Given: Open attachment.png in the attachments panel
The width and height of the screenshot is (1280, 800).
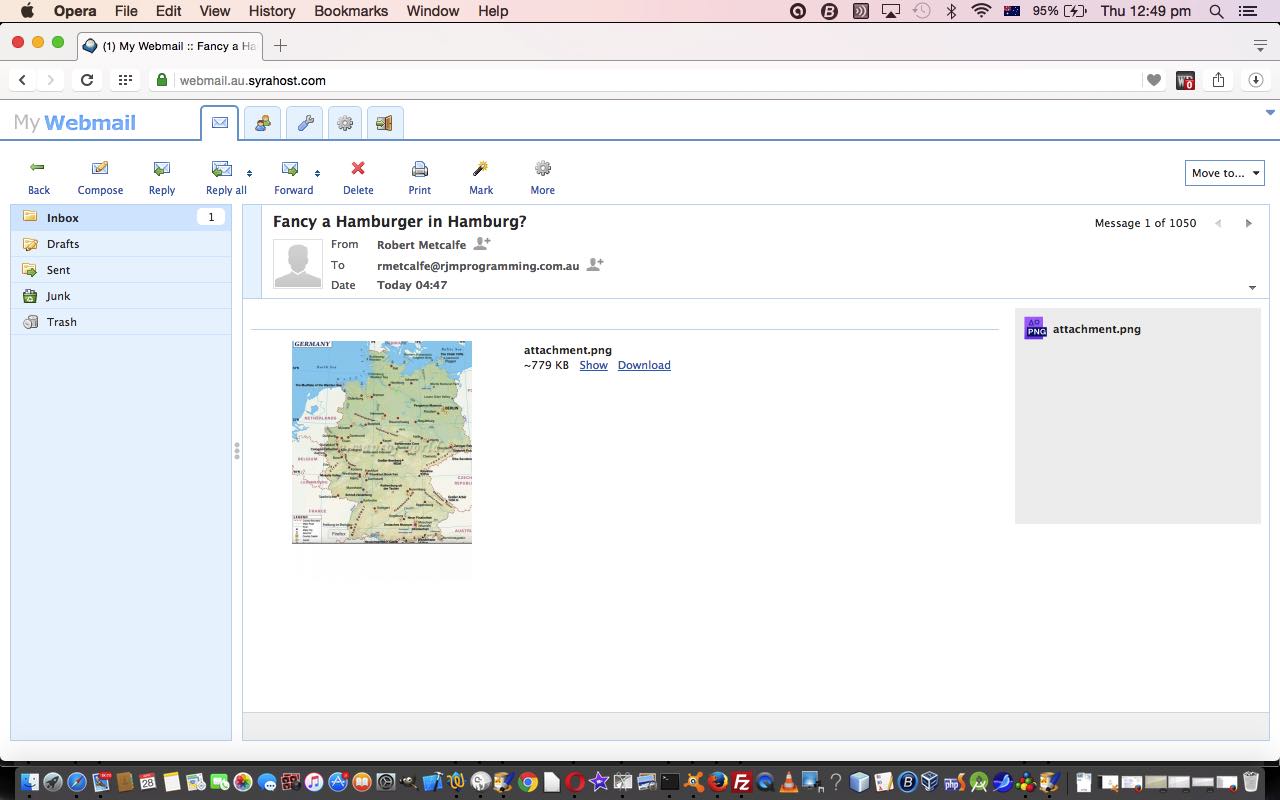Looking at the screenshot, I should [x=1096, y=329].
